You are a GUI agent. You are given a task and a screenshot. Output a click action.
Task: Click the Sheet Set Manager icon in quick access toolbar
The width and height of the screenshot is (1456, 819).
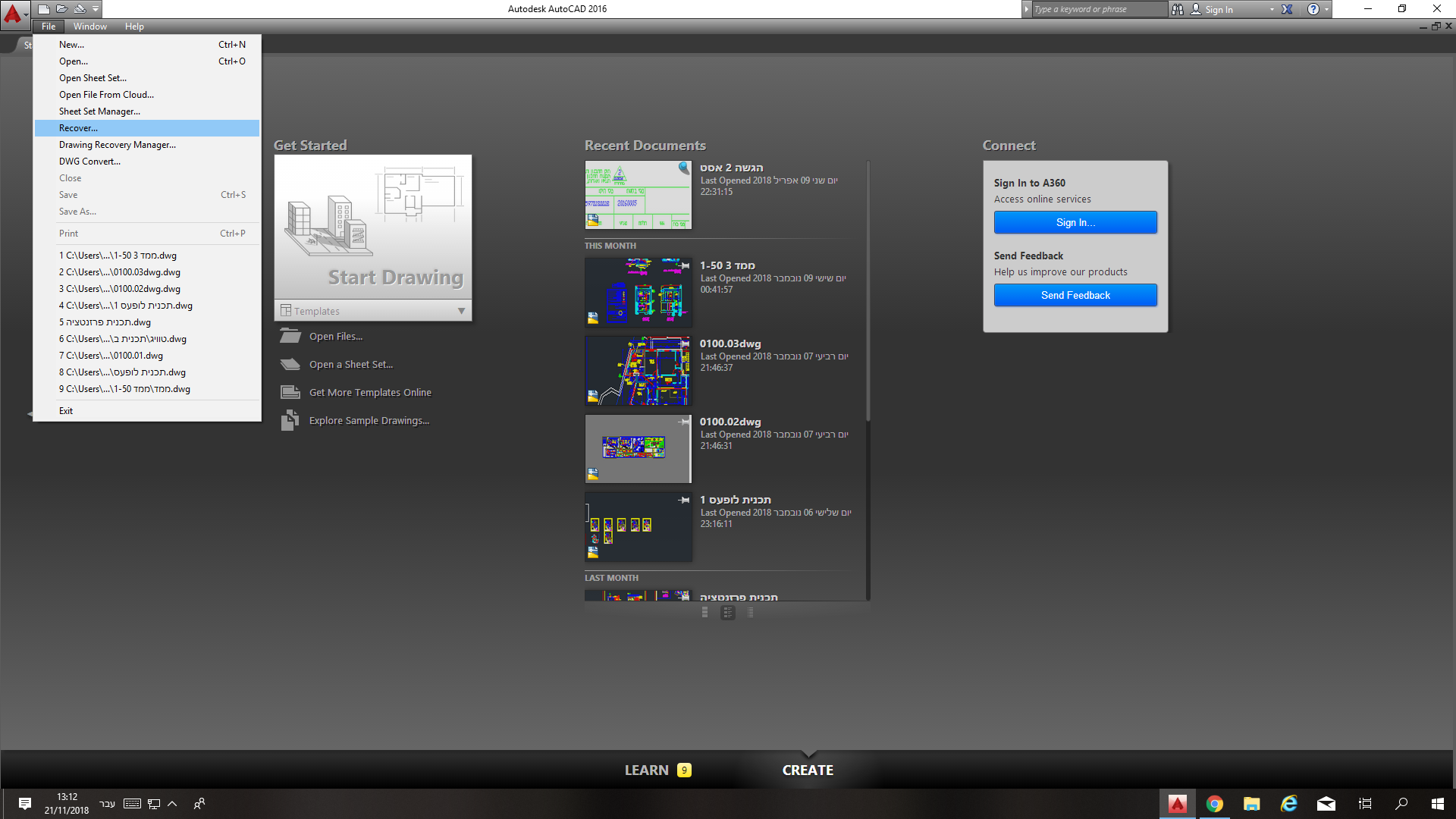tap(80, 9)
